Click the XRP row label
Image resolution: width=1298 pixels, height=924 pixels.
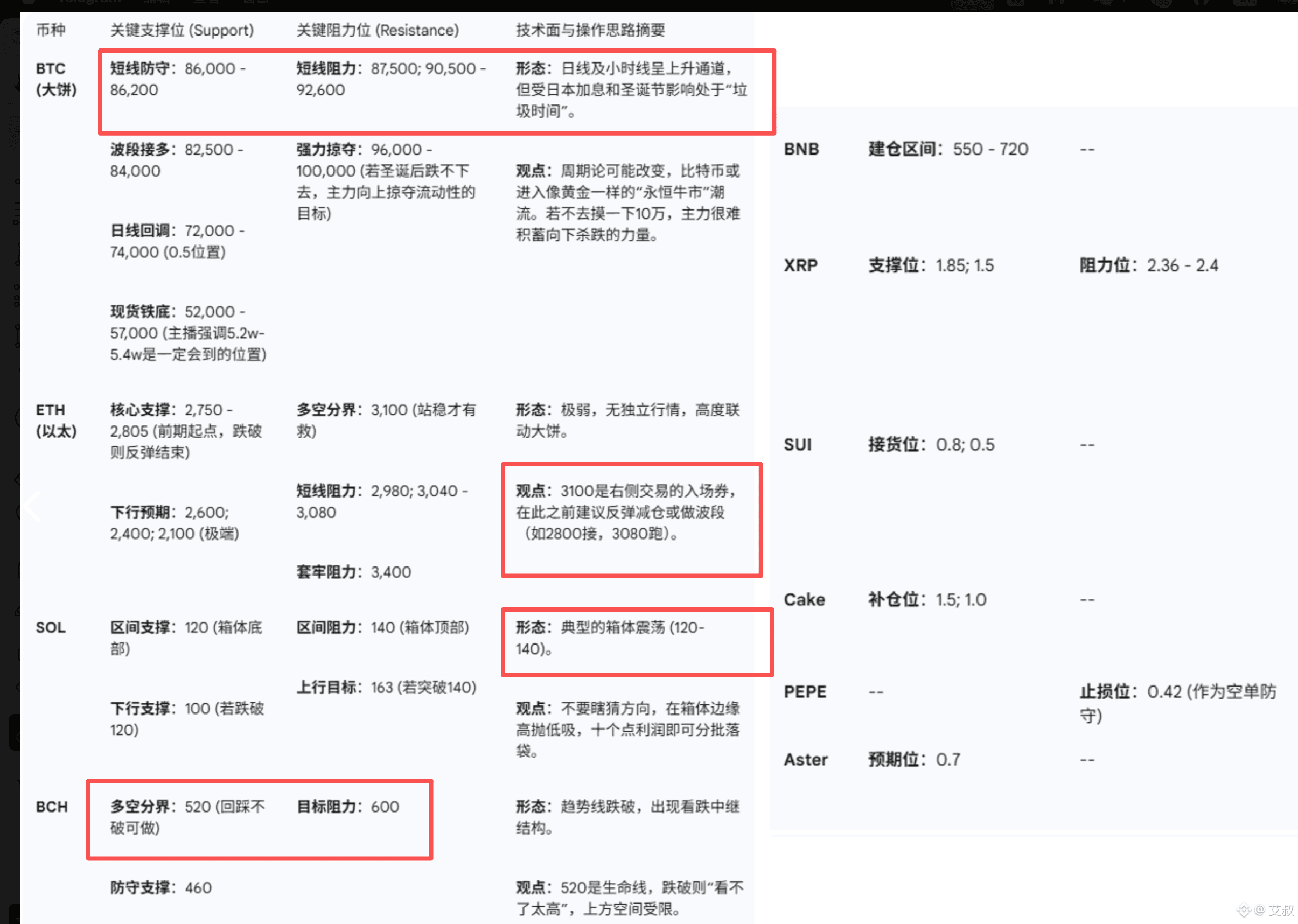point(801,265)
